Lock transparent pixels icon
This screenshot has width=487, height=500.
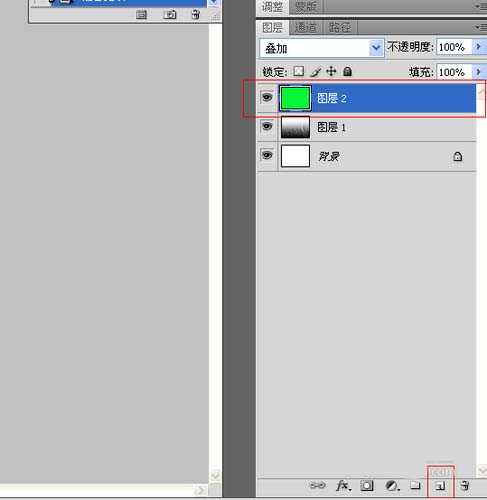[x=299, y=71]
